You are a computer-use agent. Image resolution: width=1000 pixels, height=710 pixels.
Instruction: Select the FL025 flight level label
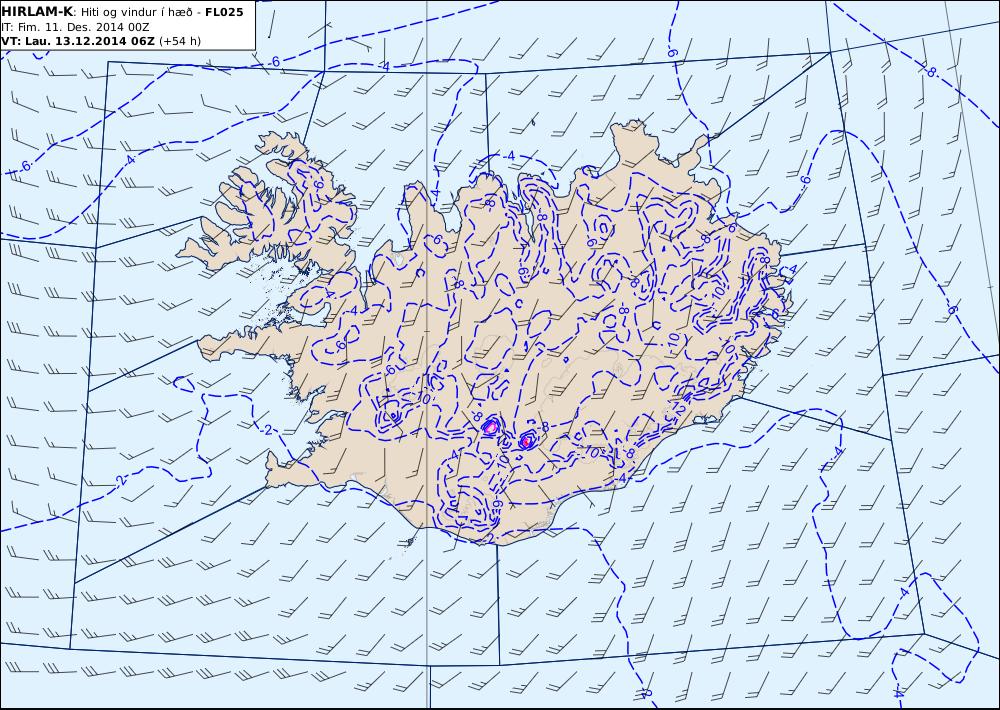click(224, 12)
